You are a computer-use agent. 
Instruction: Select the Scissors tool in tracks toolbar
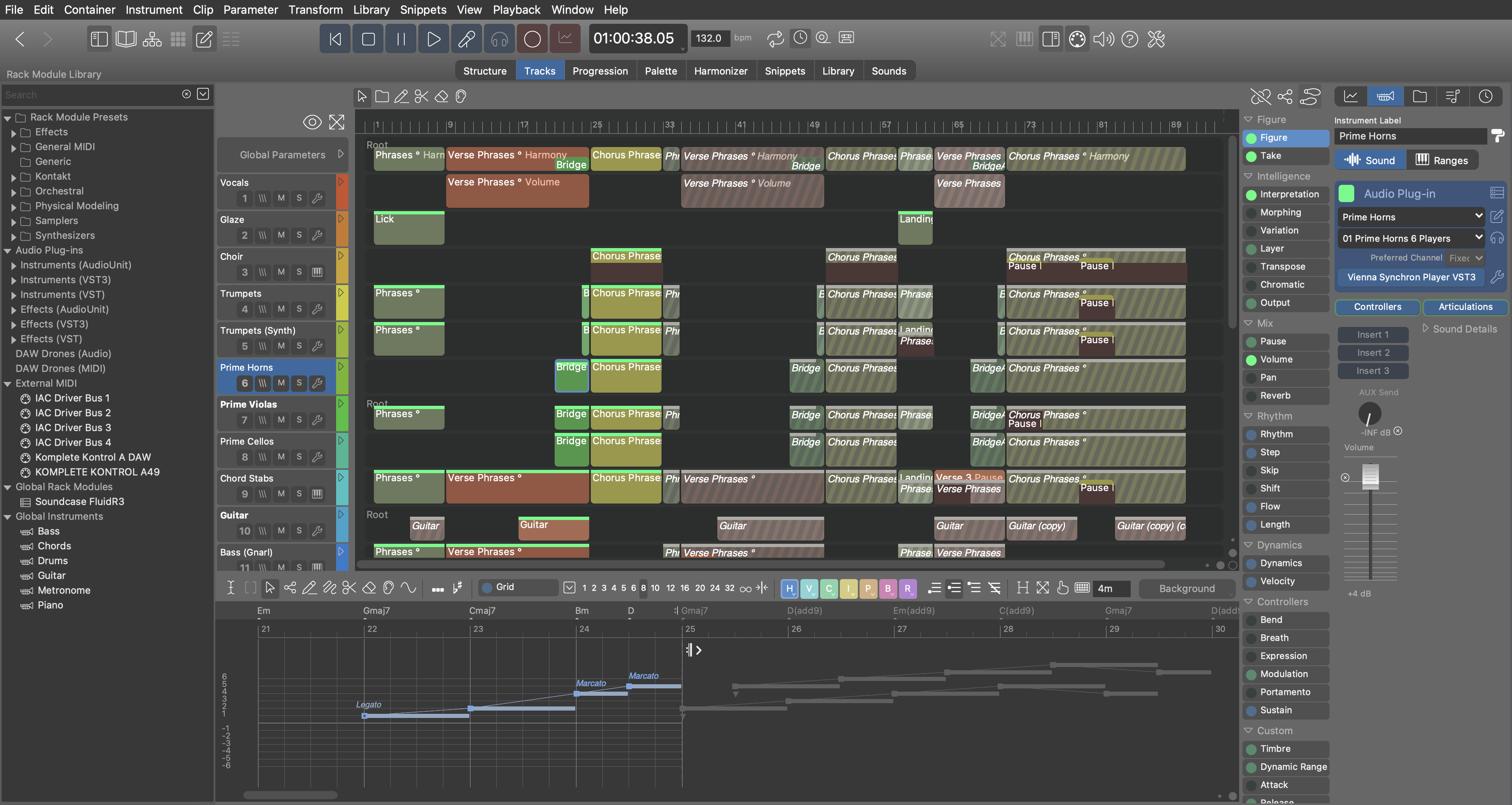click(x=422, y=96)
